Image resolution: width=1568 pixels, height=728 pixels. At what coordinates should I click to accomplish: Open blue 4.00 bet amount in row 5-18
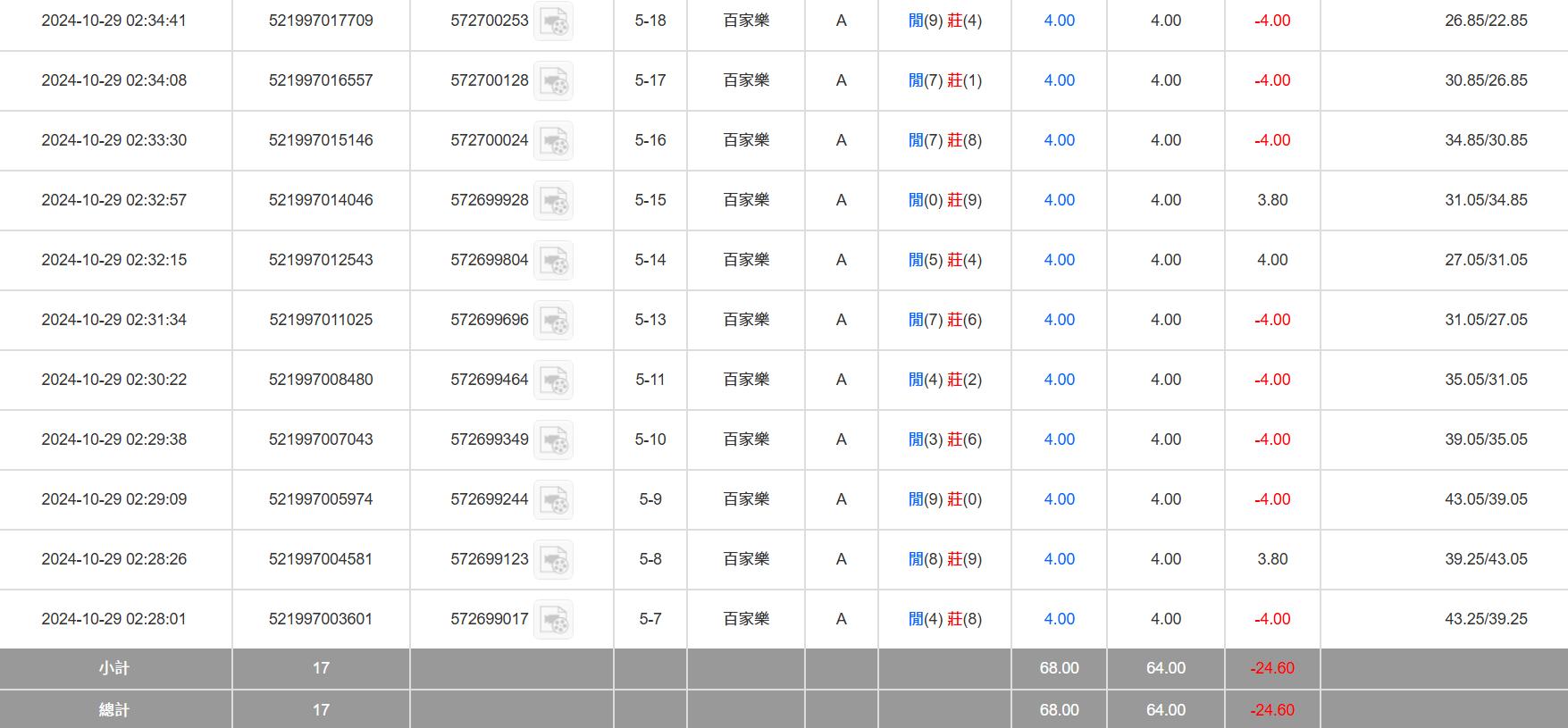[1059, 21]
